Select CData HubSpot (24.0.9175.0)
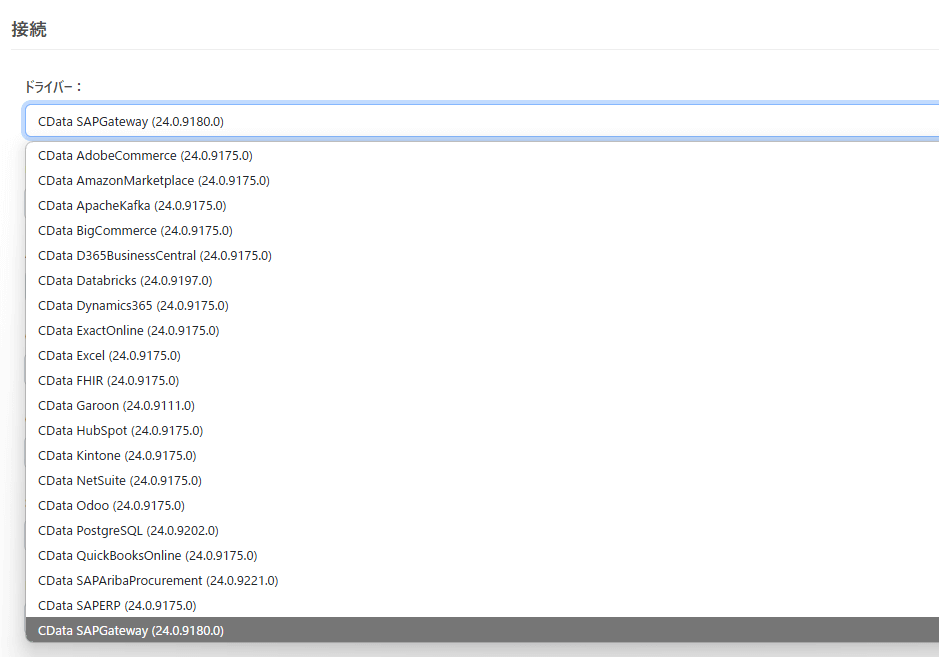Screen dimensions: 939x657 point(482,431)
